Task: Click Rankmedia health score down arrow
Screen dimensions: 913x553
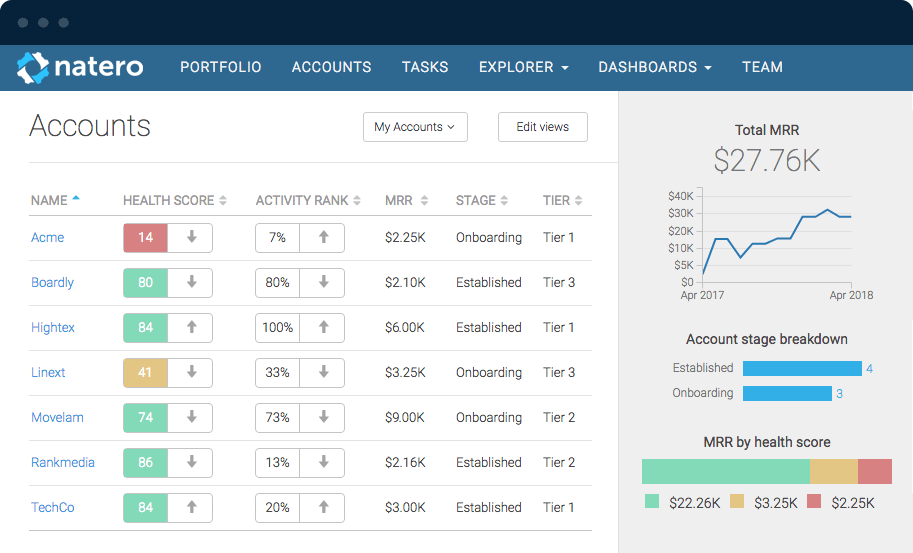Action: (191, 462)
